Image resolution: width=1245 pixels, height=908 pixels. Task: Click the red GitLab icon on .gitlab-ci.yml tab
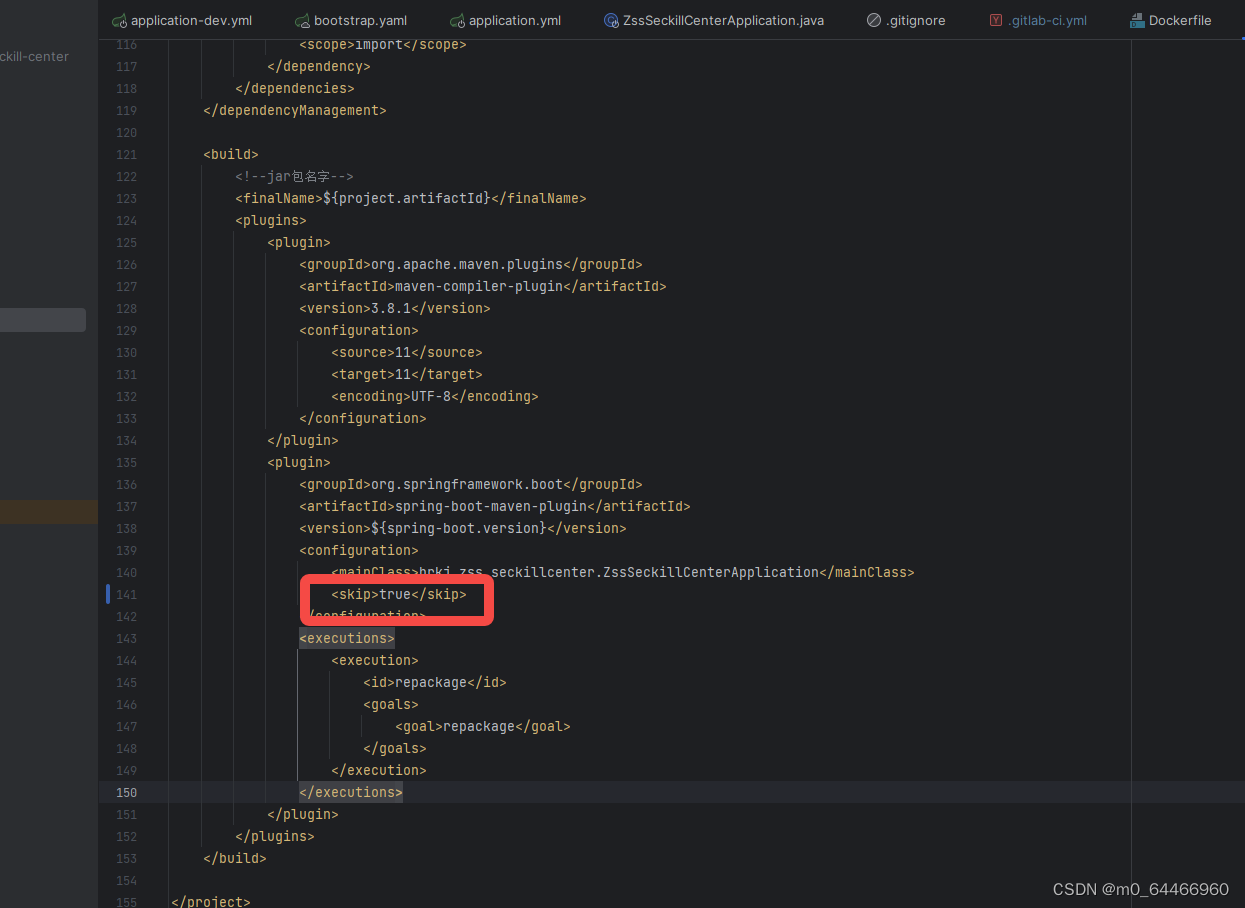coord(995,19)
